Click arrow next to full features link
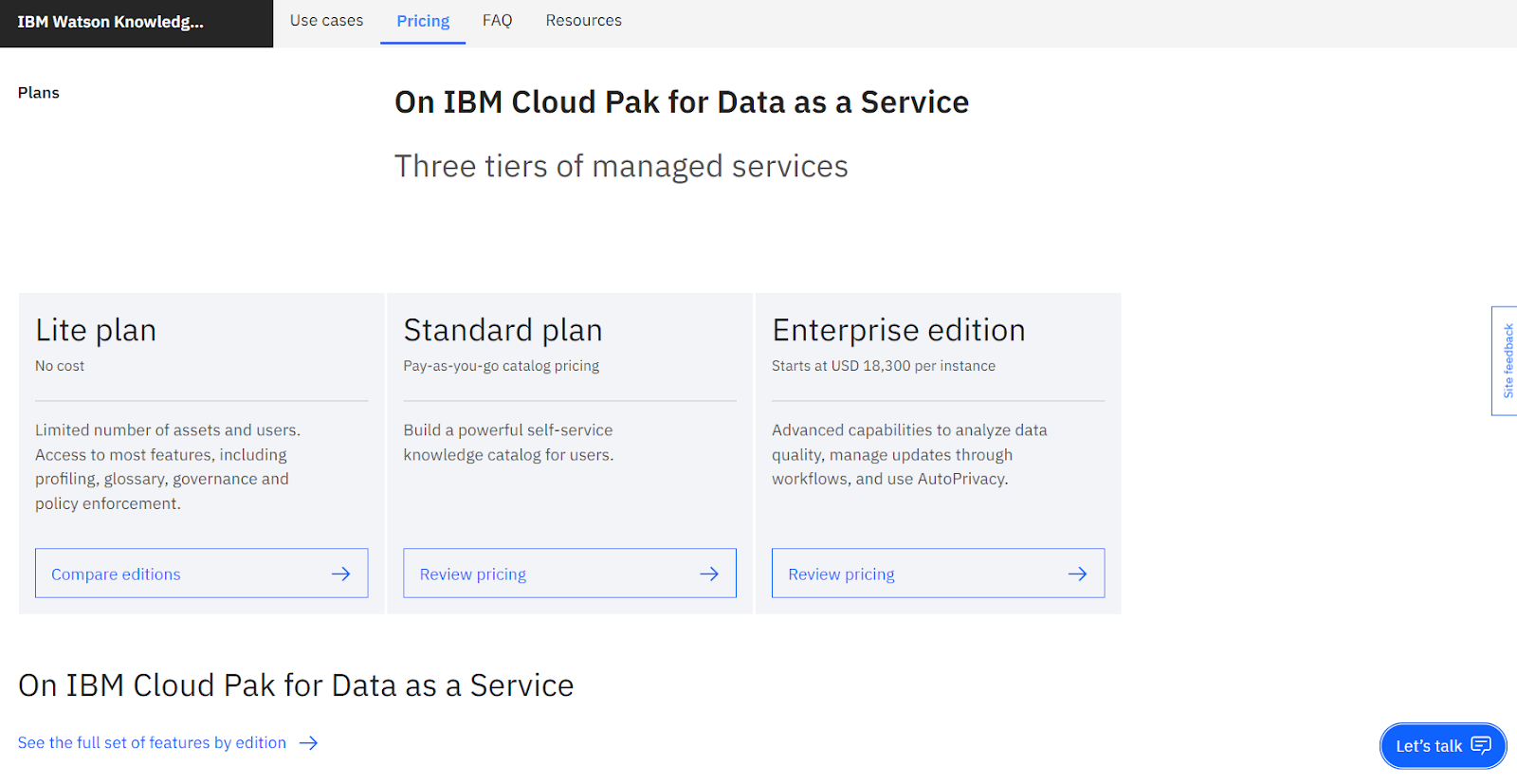Viewport: 1517px width, 784px height. click(308, 743)
